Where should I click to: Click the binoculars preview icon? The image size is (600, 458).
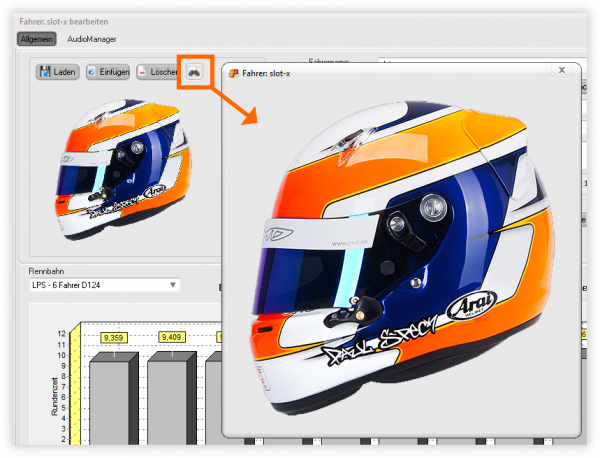tap(195, 72)
